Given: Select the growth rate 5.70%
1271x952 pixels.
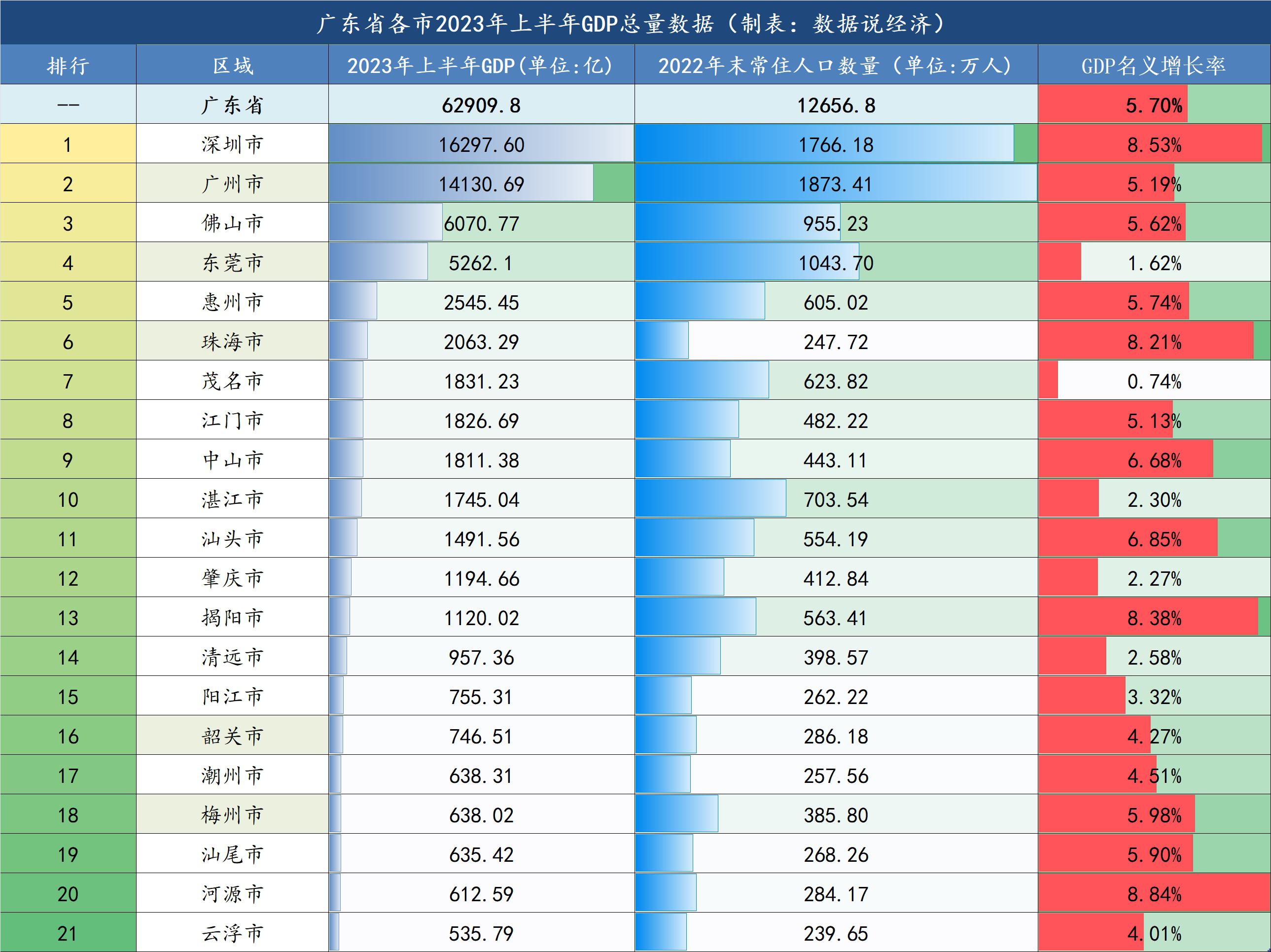Looking at the screenshot, I should (1154, 106).
